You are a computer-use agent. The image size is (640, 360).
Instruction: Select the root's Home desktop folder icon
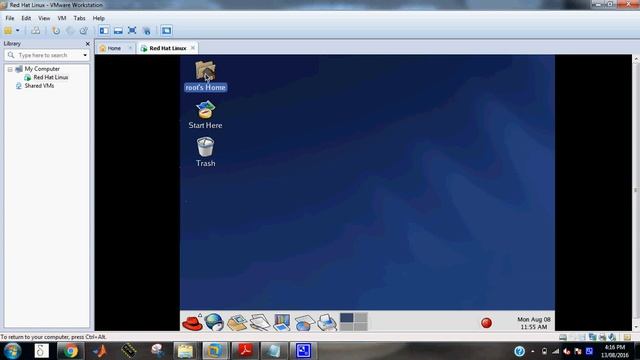pos(205,76)
